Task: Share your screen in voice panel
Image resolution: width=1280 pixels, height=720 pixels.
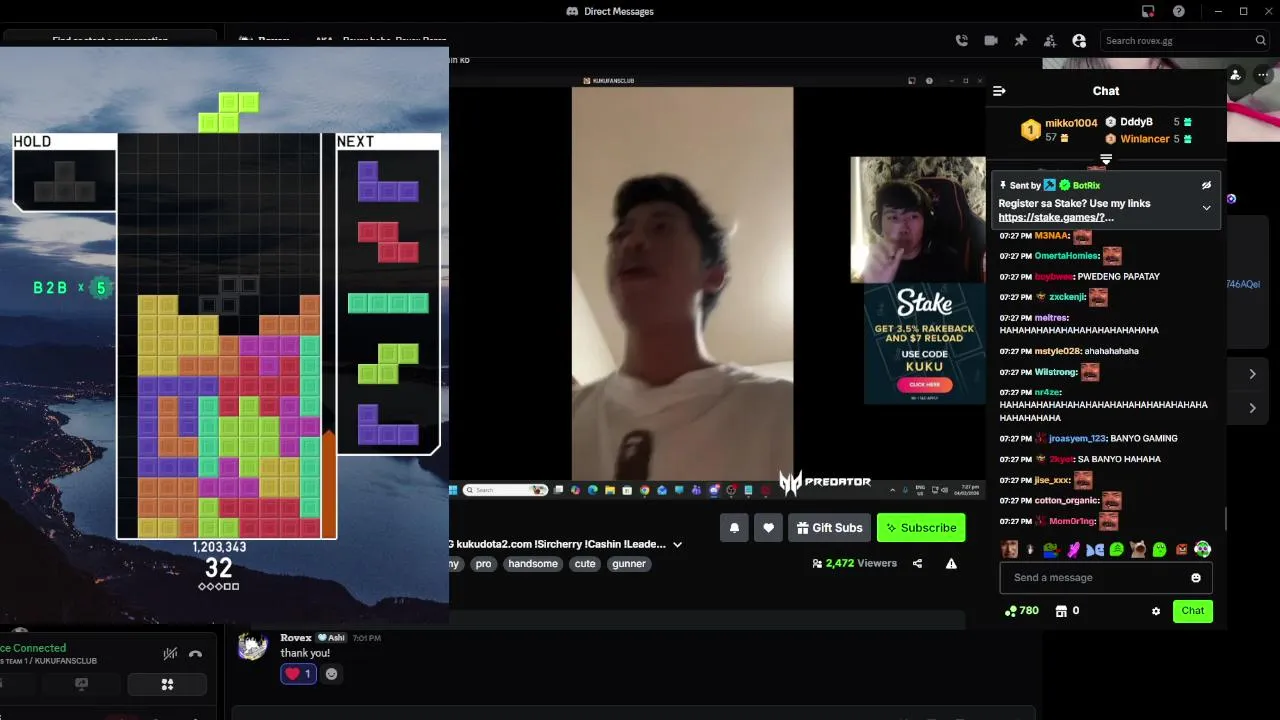Action: tap(82, 685)
